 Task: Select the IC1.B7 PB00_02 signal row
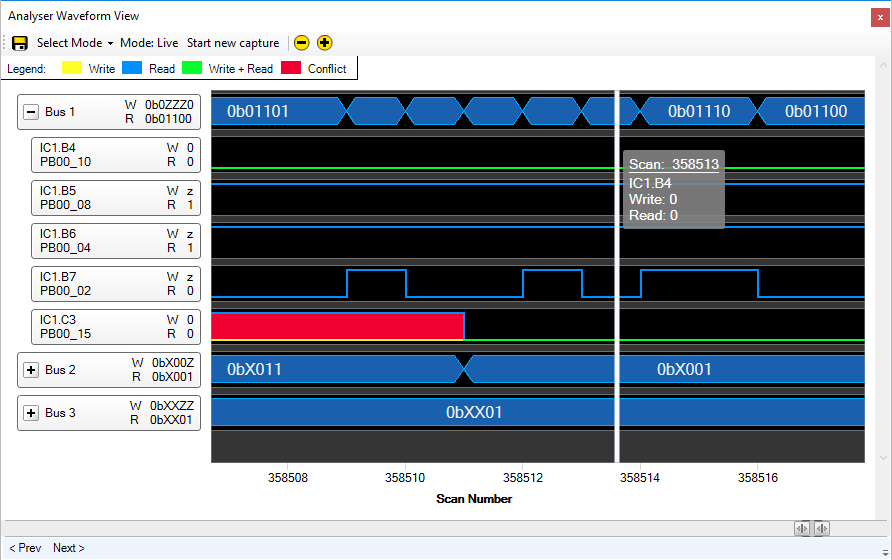click(x=116, y=284)
